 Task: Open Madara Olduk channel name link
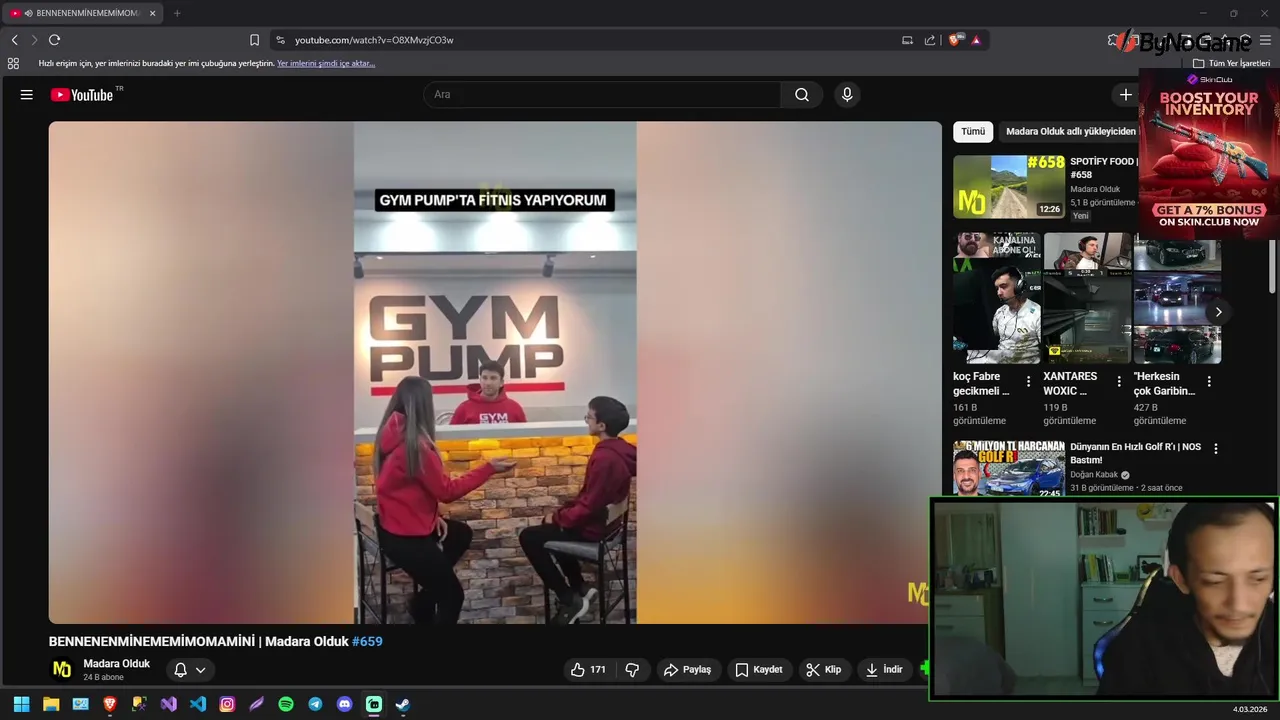click(116, 664)
